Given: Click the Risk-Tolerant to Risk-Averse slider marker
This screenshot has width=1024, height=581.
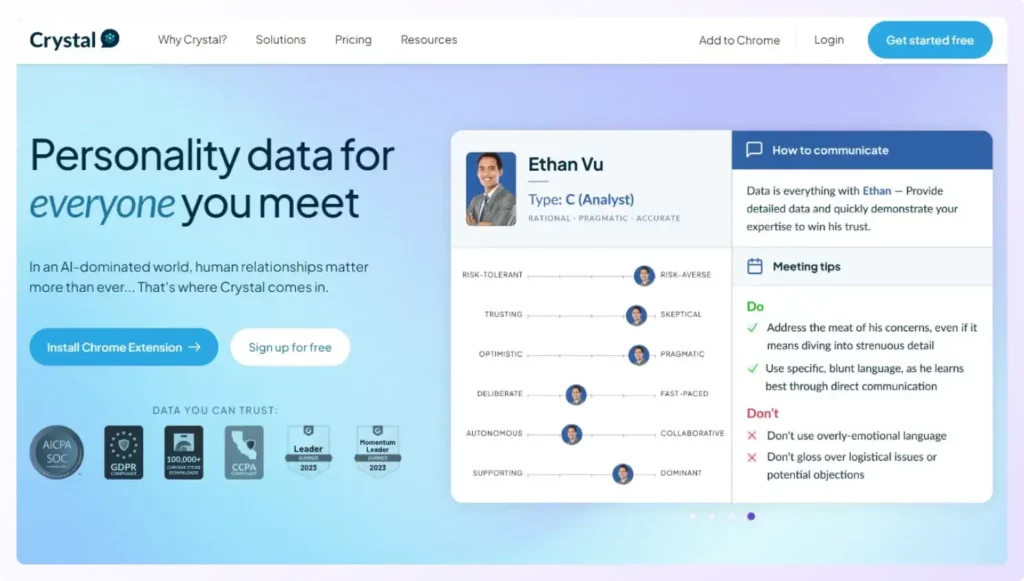Looking at the screenshot, I should click(644, 275).
